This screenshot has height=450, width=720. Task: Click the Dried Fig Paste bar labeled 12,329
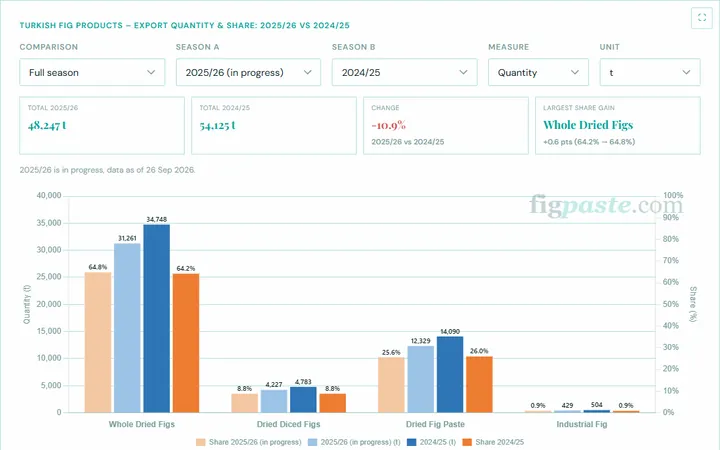421,379
